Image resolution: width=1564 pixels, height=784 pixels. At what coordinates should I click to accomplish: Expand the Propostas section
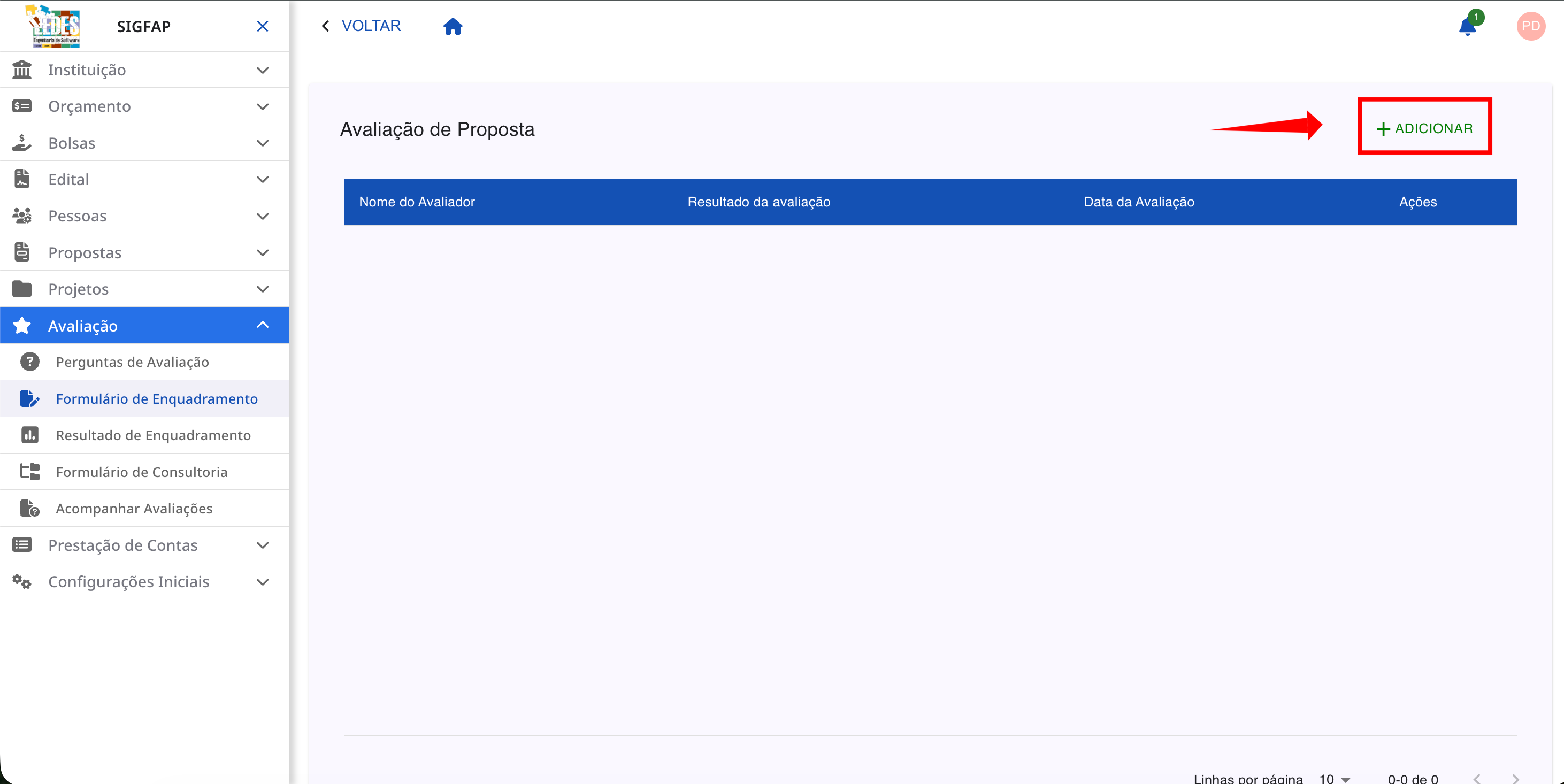(x=262, y=252)
